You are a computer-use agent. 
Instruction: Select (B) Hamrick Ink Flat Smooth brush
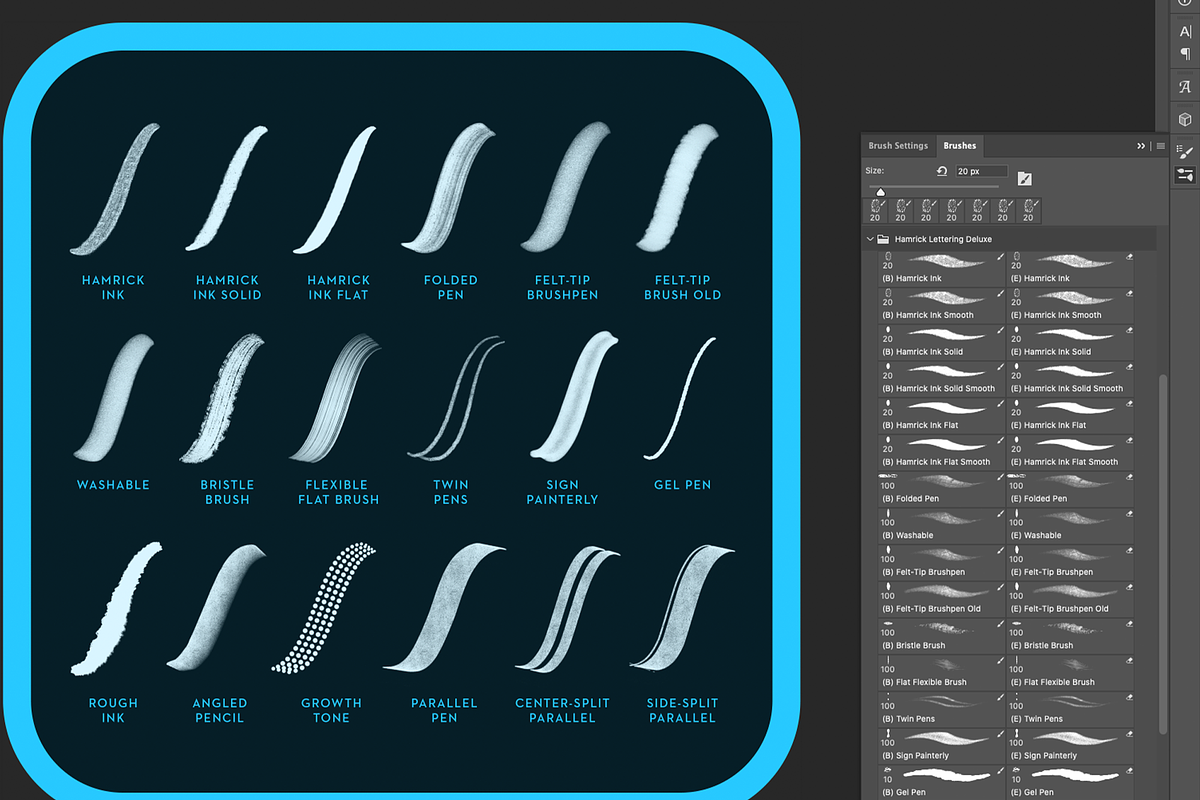[x=942, y=452]
